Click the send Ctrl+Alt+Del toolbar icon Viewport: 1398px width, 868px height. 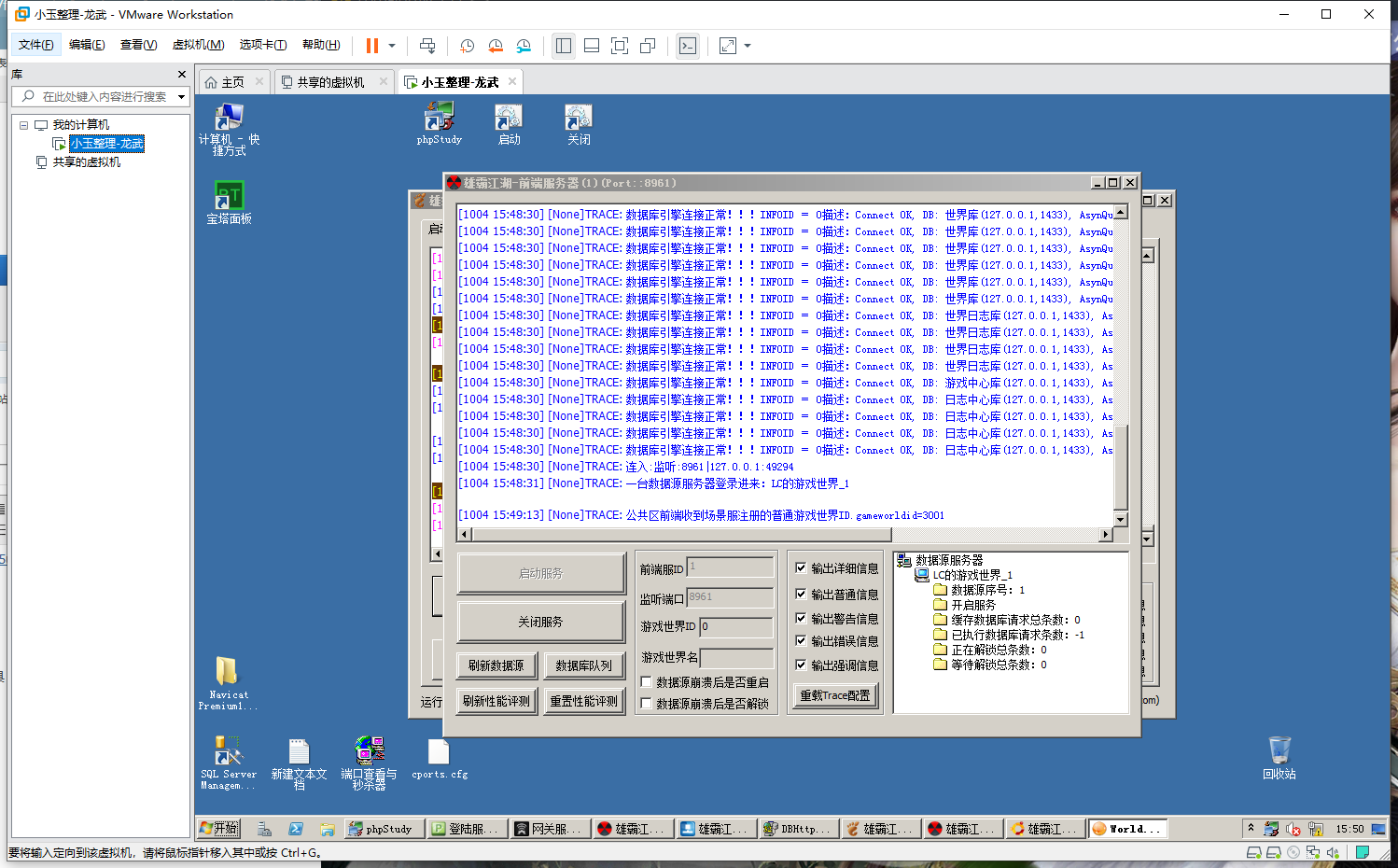point(427,46)
